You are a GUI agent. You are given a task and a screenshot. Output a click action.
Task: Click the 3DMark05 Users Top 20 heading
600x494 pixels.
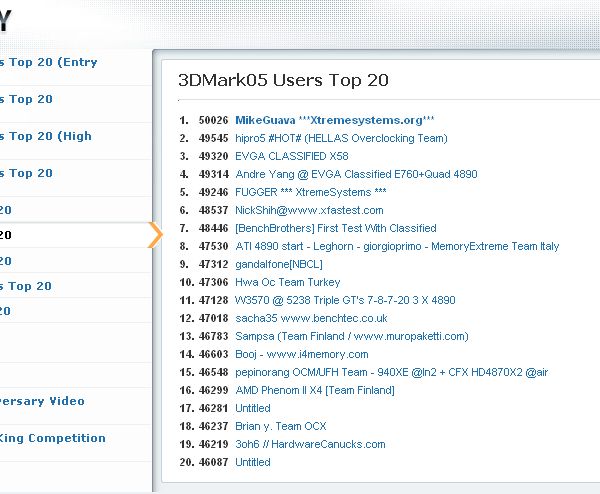coord(283,80)
